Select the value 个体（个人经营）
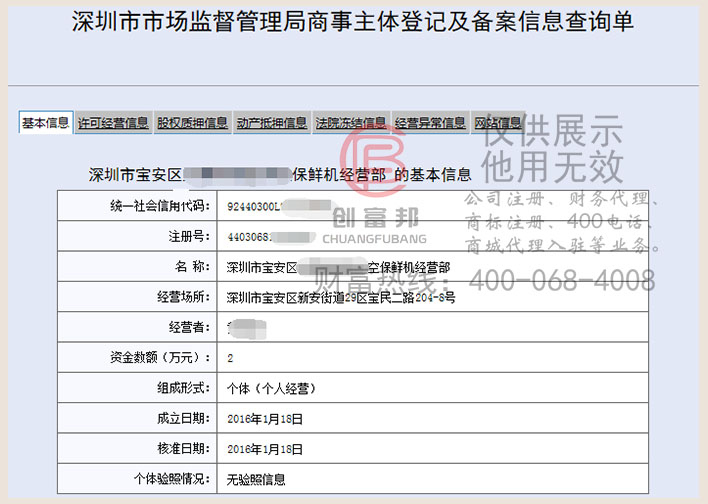Screen dimensions: 708x504 click(x=271, y=388)
